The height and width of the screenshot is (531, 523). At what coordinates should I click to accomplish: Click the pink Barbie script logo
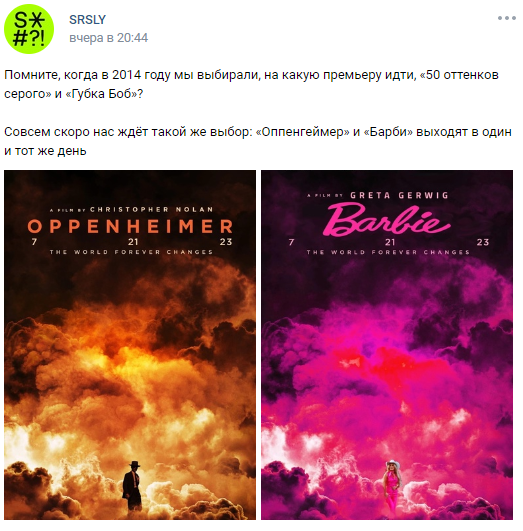click(x=387, y=220)
